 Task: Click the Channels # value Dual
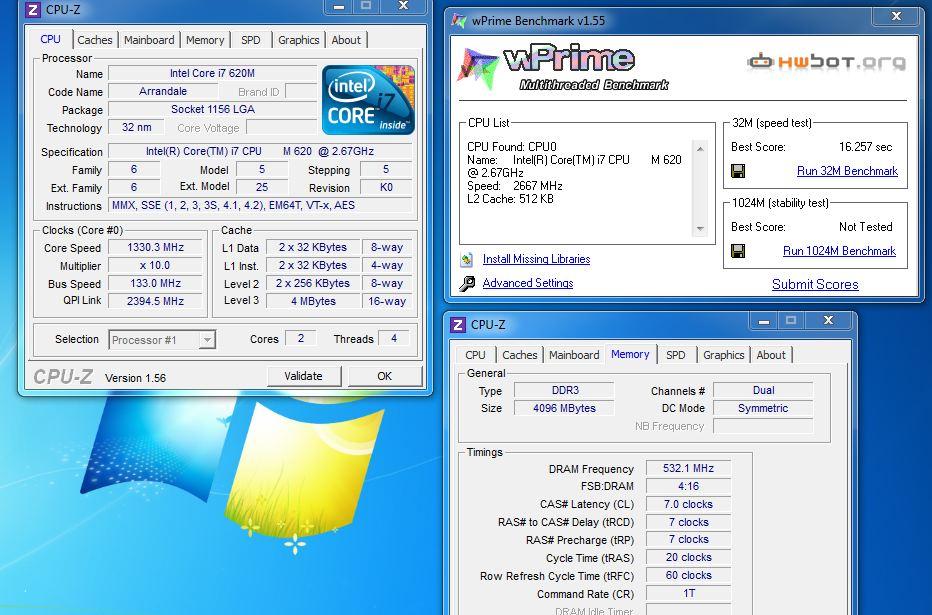click(763, 390)
